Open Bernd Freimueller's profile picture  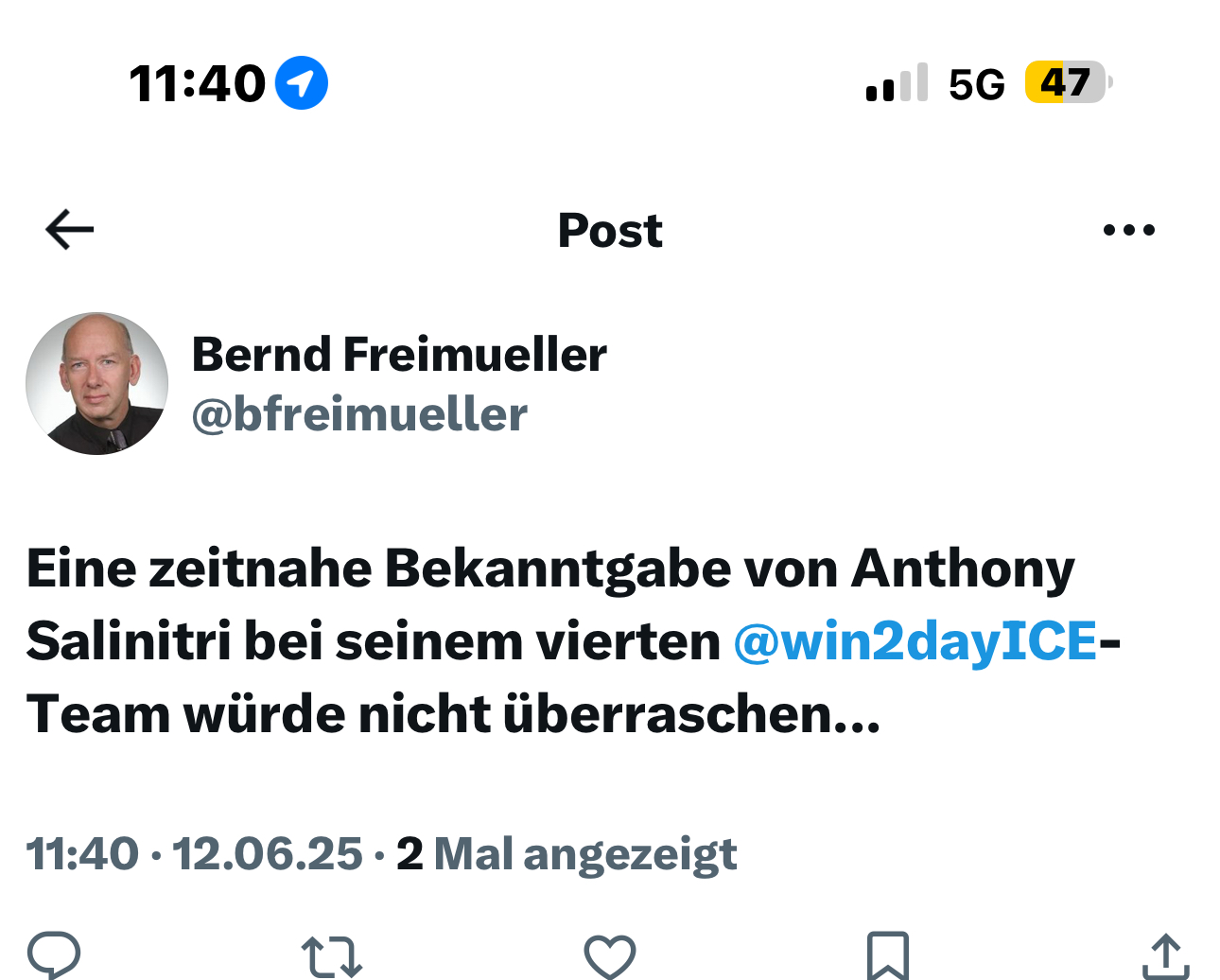click(97, 384)
